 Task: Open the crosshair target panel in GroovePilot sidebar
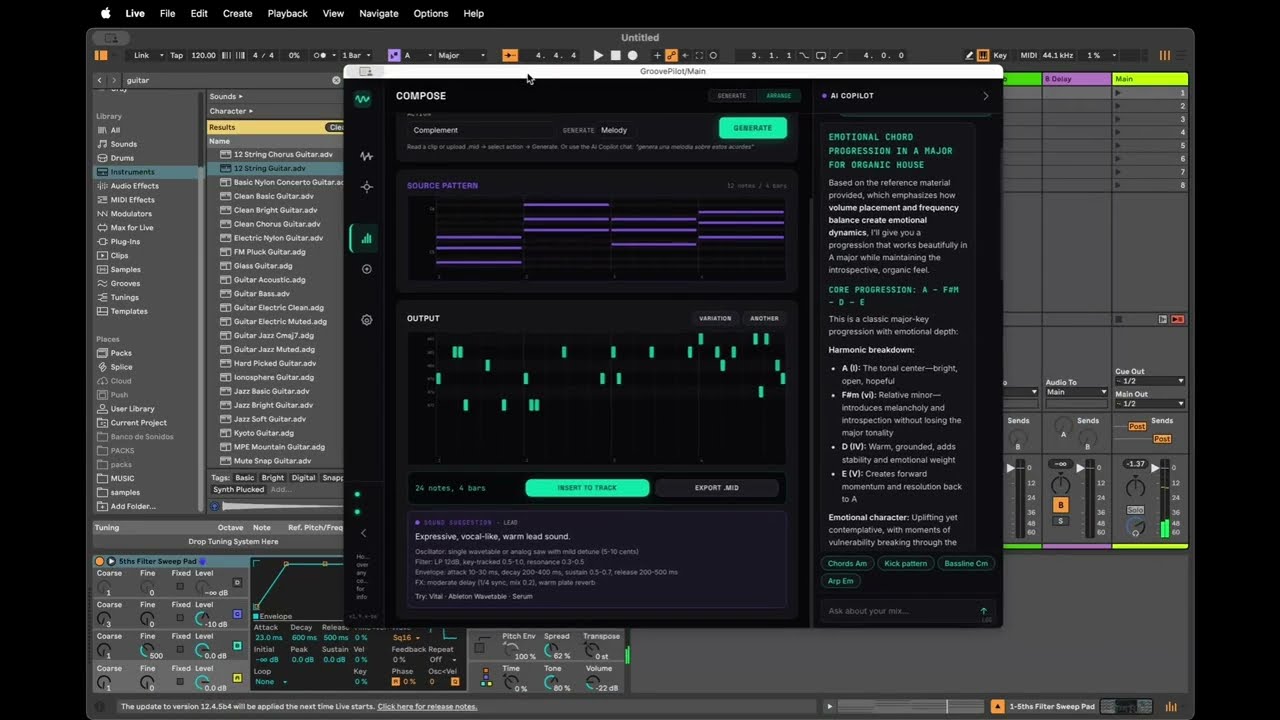pyautogui.click(x=366, y=187)
